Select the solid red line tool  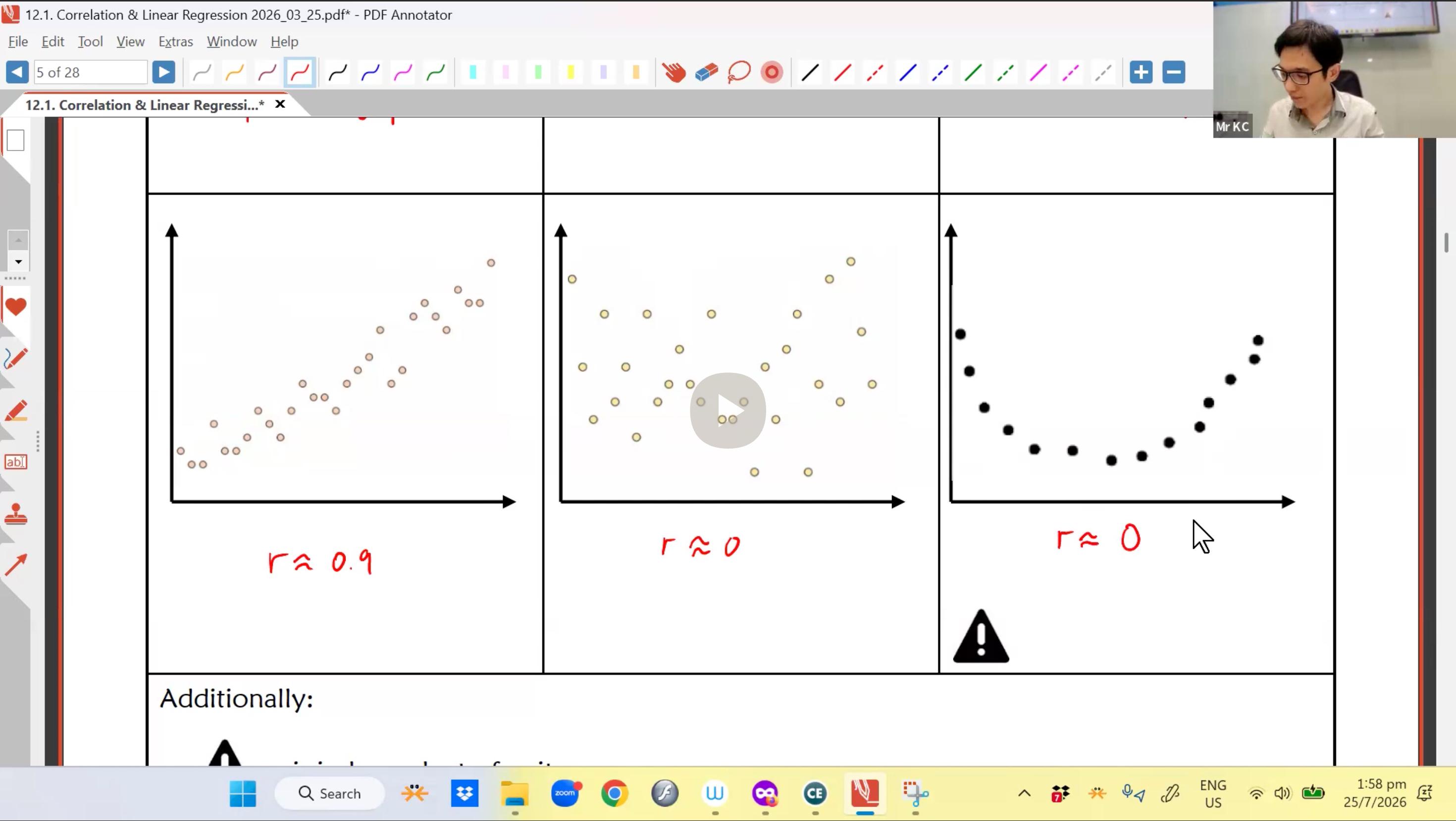point(843,72)
